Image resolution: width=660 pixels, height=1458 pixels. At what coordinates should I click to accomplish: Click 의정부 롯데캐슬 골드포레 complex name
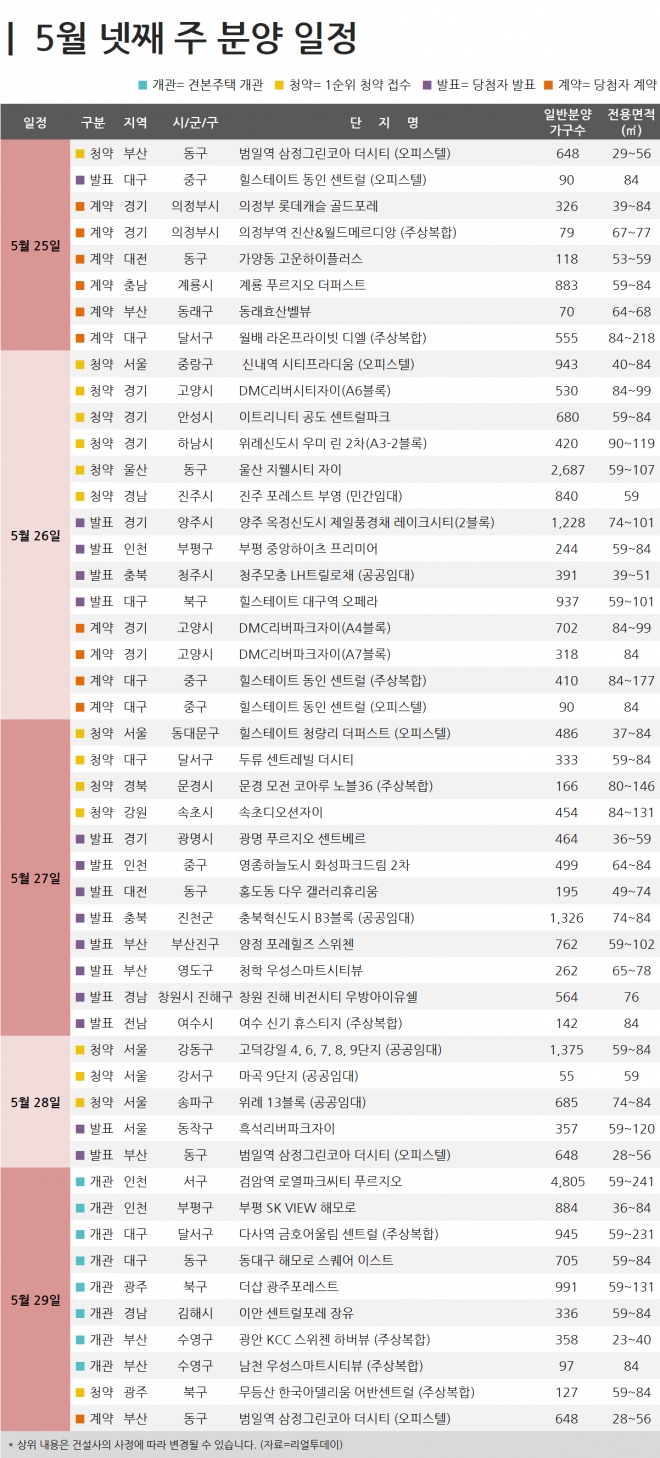pyautogui.click(x=308, y=205)
